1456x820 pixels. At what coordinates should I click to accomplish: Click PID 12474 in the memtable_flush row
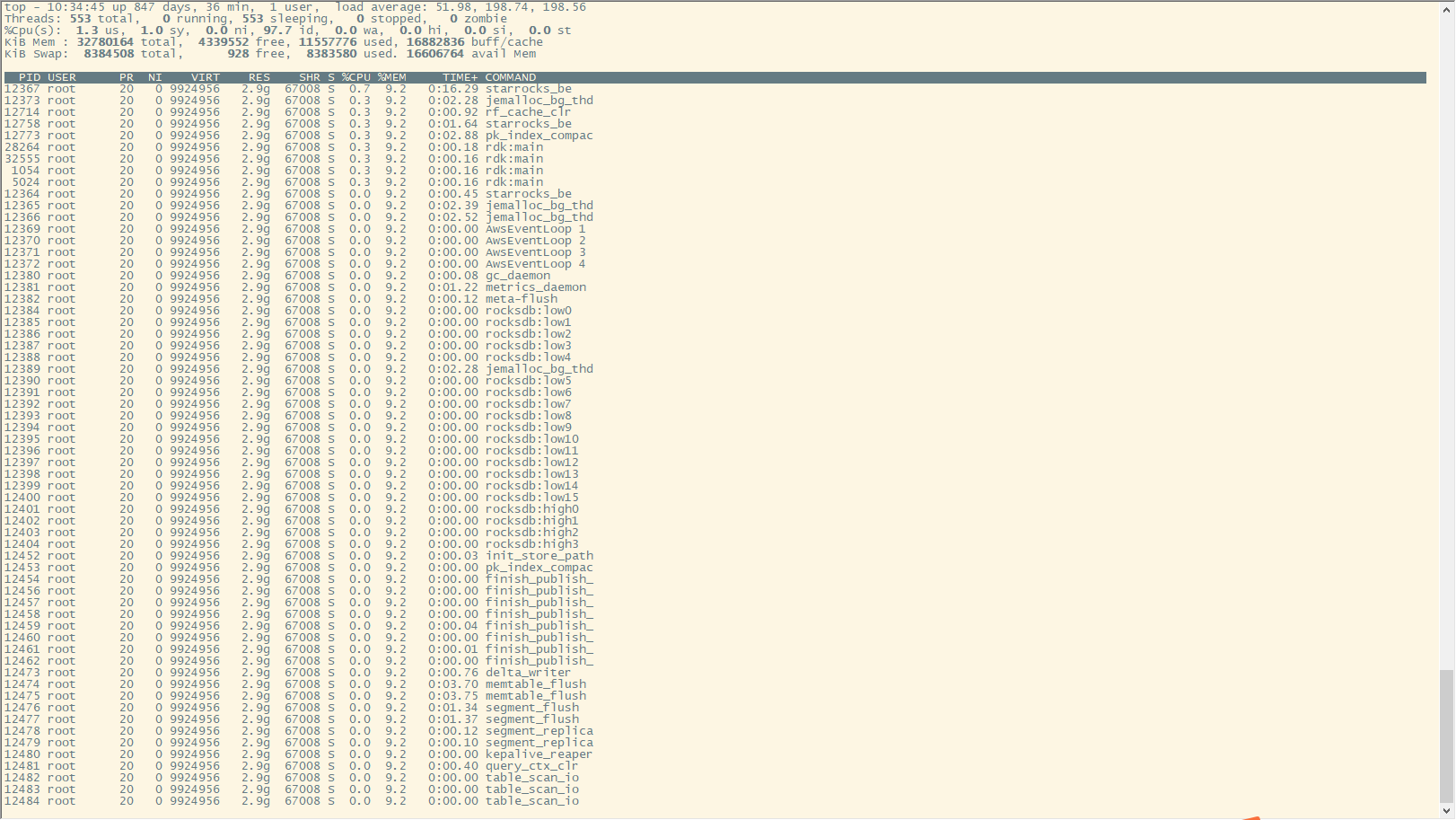pyautogui.click(x=22, y=684)
